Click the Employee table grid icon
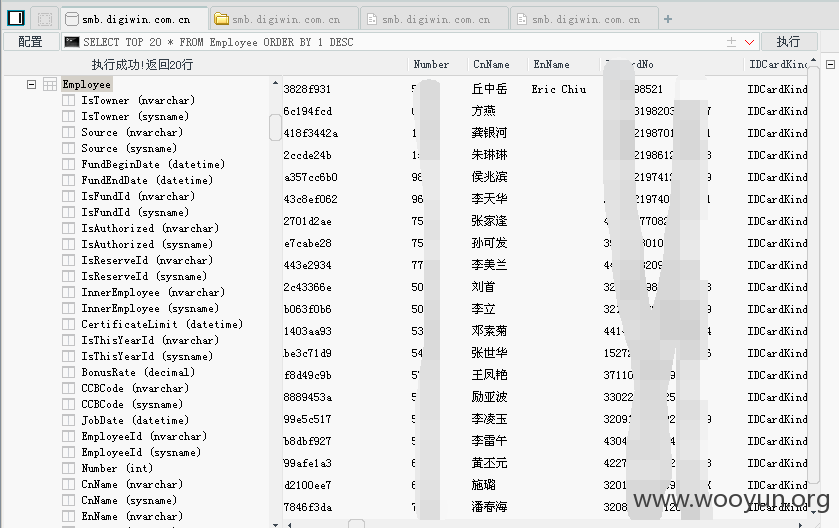The image size is (839, 528). [x=50, y=84]
